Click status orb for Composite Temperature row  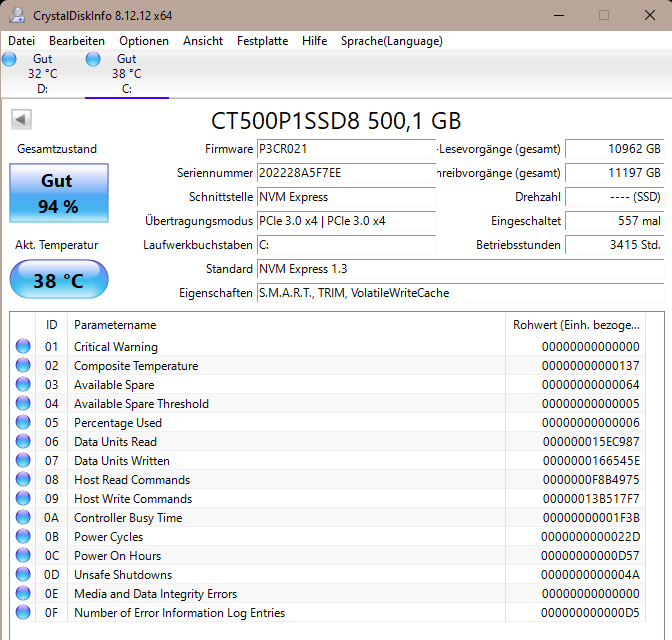[x=23, y=365]
